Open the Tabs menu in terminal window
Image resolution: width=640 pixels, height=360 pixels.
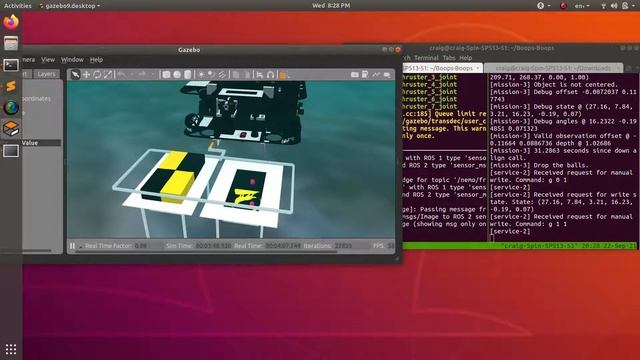tap(449, 58)
